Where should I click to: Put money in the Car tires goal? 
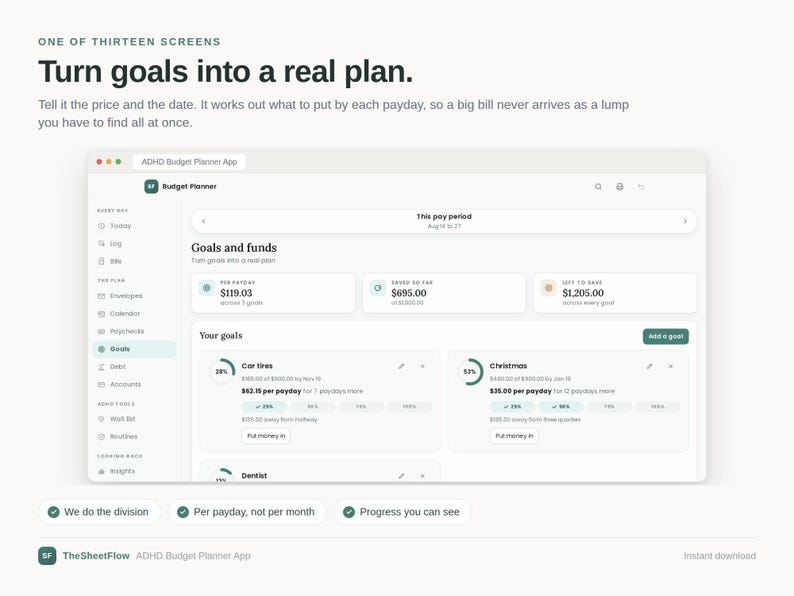click(x=266, y=436)
